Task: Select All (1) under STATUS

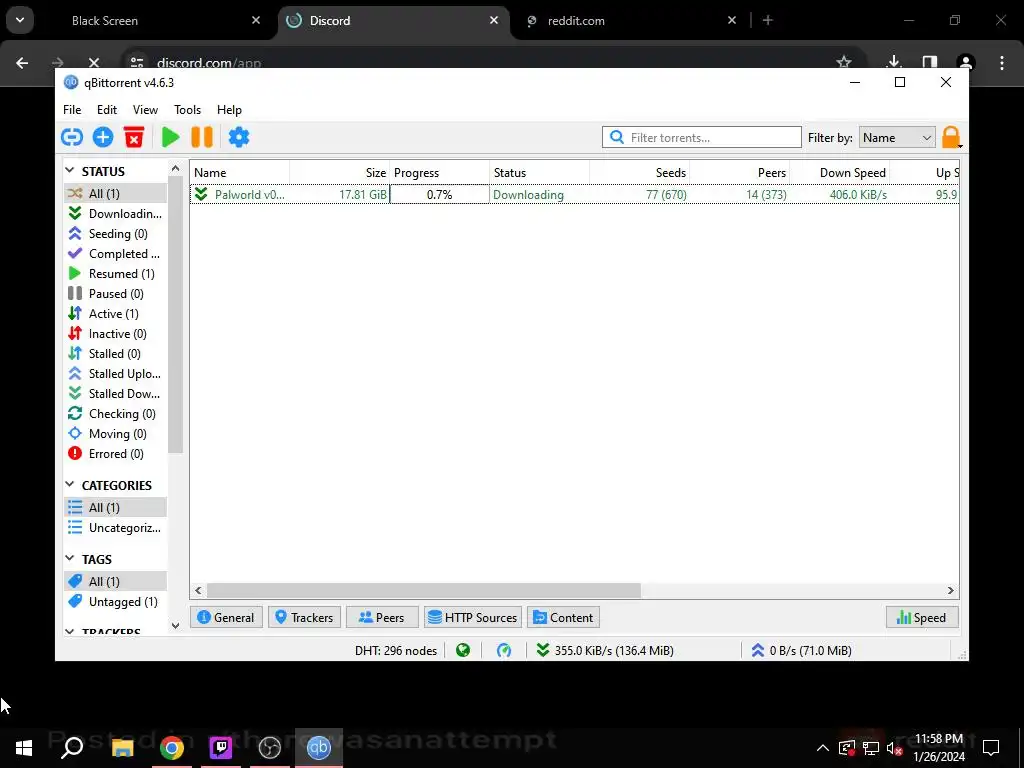Action: [x=116, y=193]
